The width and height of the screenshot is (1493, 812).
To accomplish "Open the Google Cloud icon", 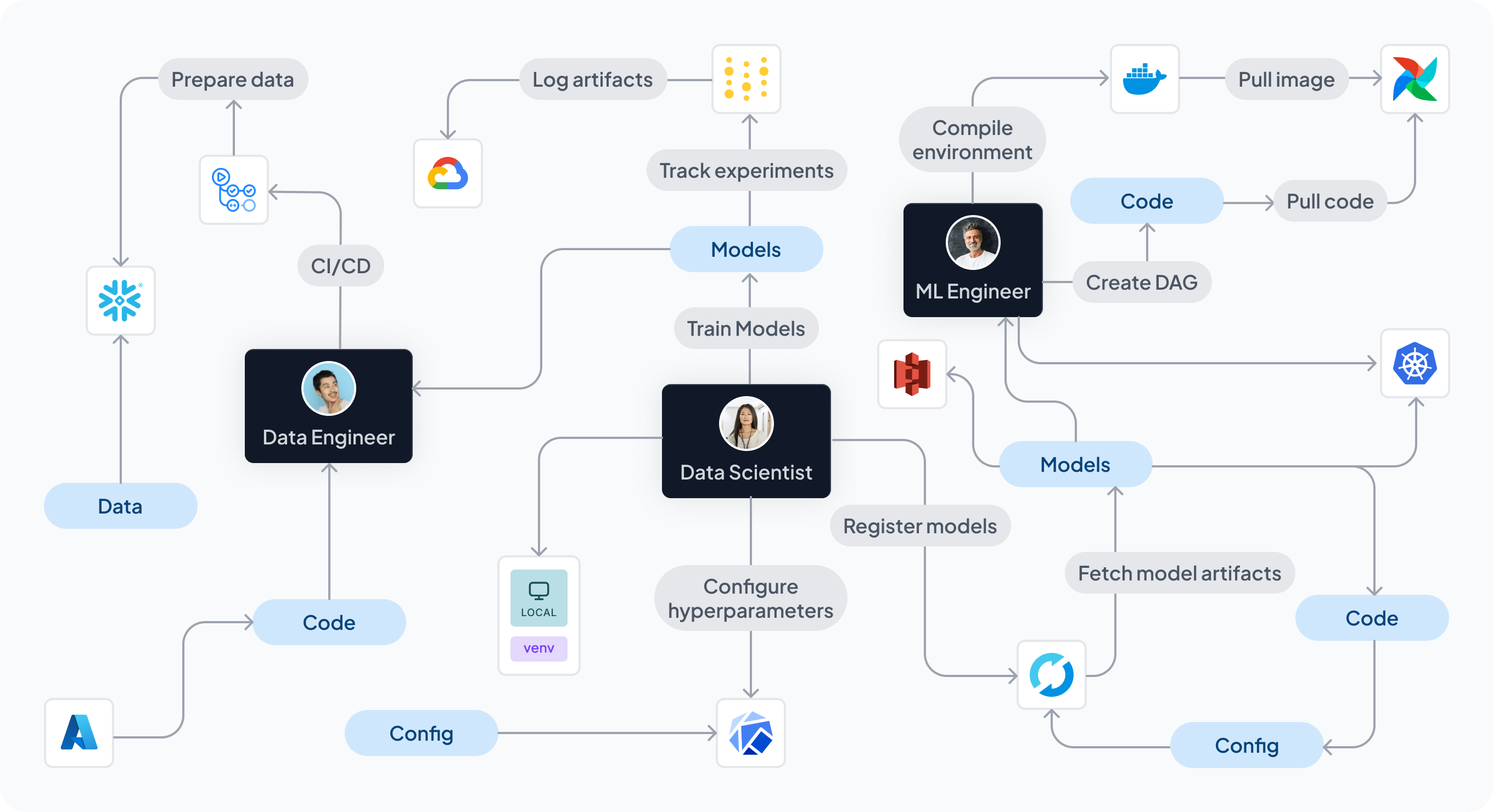I will [x=447, y=173].
